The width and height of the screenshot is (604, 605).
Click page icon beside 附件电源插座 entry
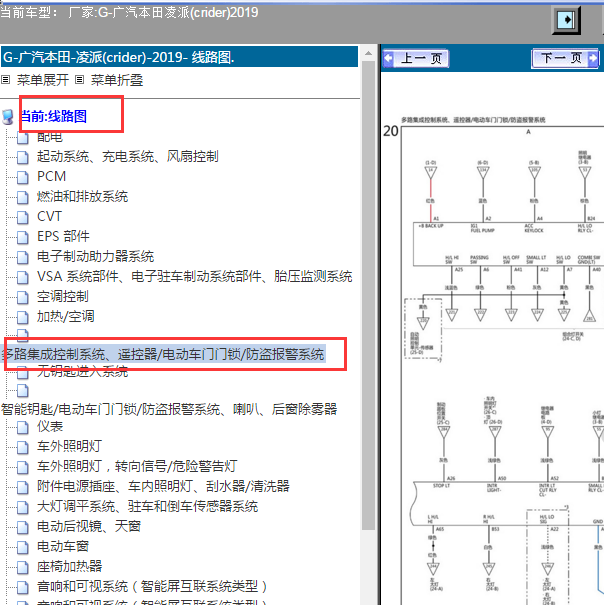pyautogui.click(x=23, y=487)
